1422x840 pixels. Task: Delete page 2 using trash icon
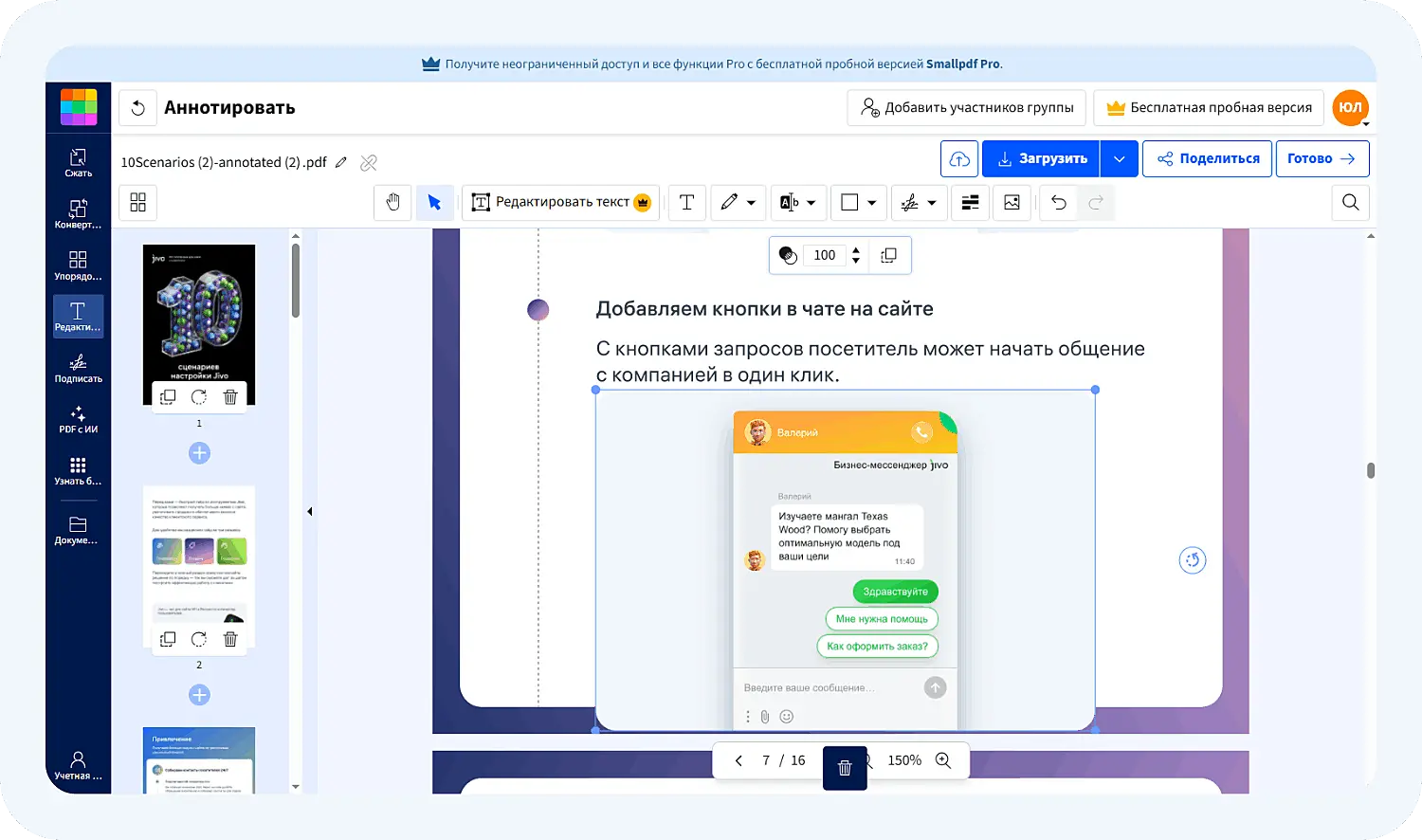tap(230, 639)
